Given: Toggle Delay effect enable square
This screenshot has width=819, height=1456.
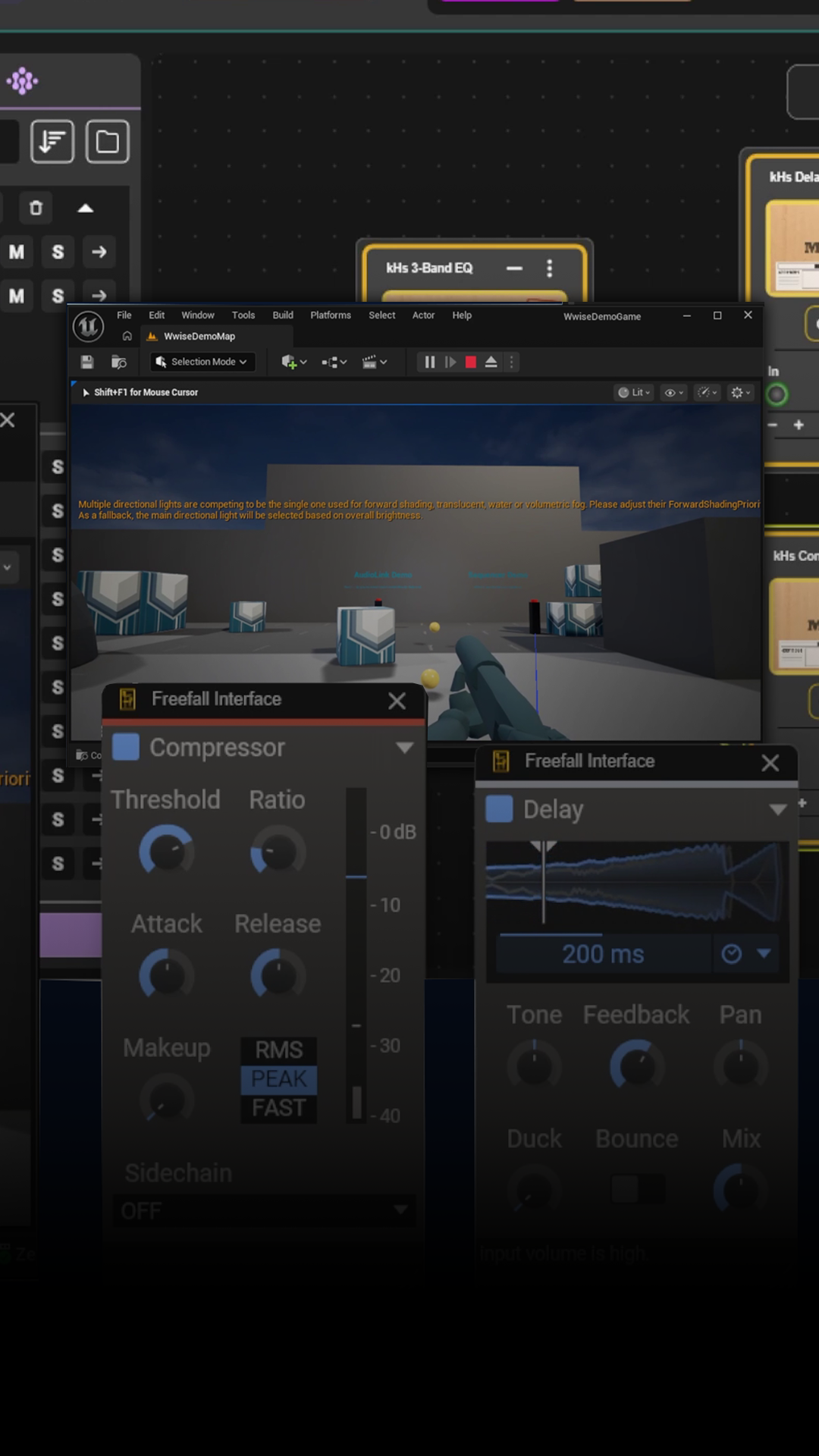Looking at the screenshot, I should tap(499, 809).
